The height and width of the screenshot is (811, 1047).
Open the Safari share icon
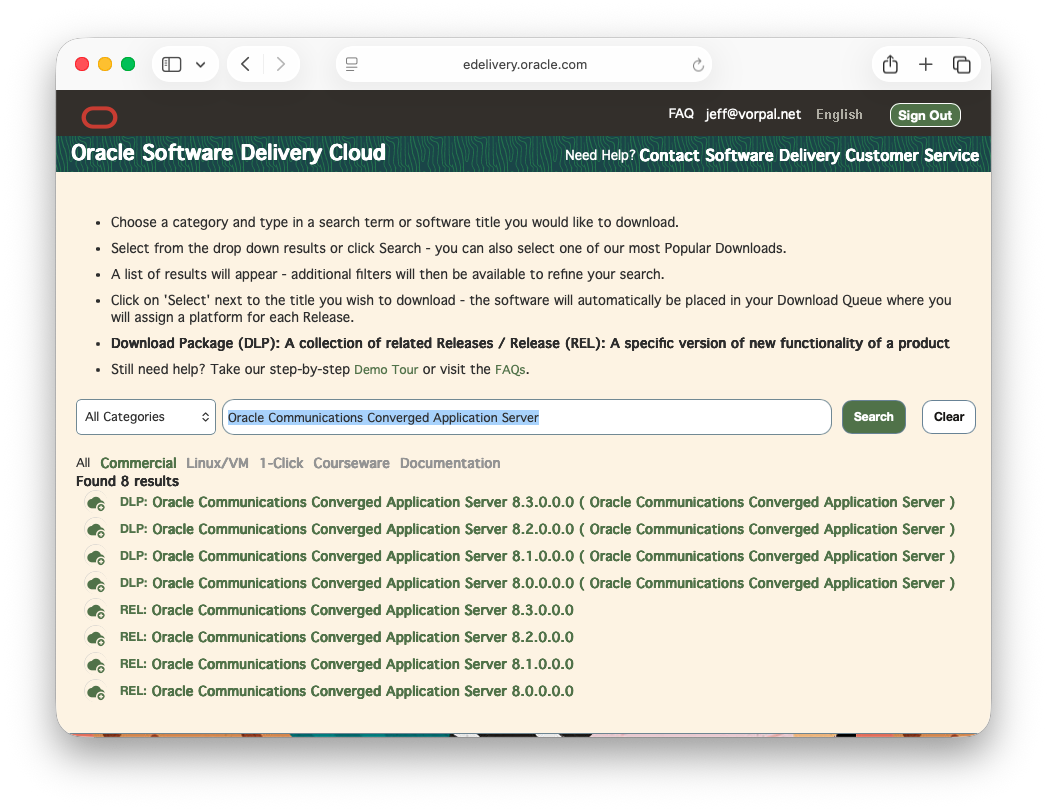(890, 64)
